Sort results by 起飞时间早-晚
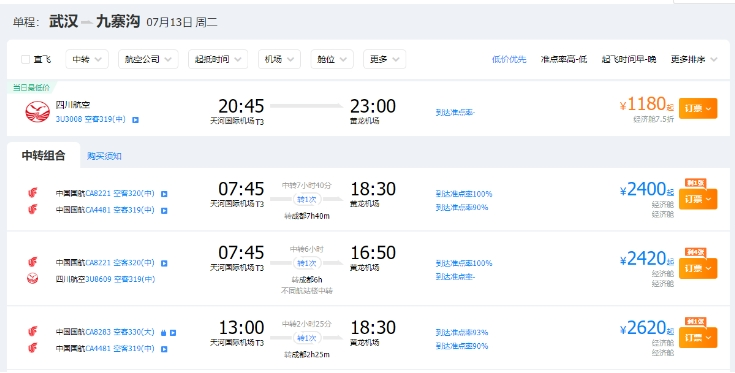Image resolution: width=735 pixels, height=373 pixels. coord(629,60)
